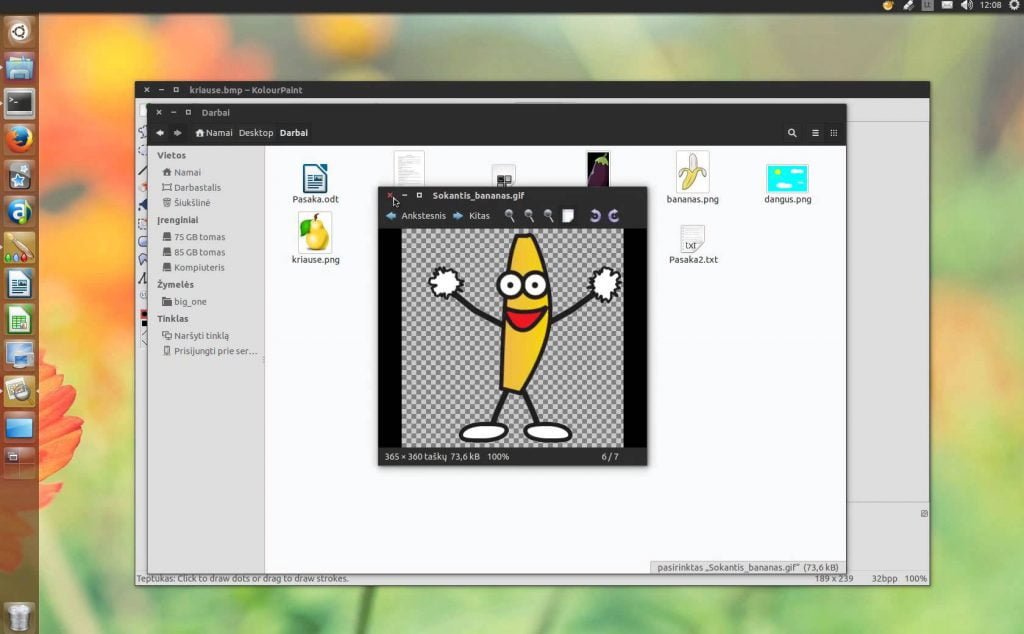Select Desktop breadcrumb in path bar

click(256, 133)
